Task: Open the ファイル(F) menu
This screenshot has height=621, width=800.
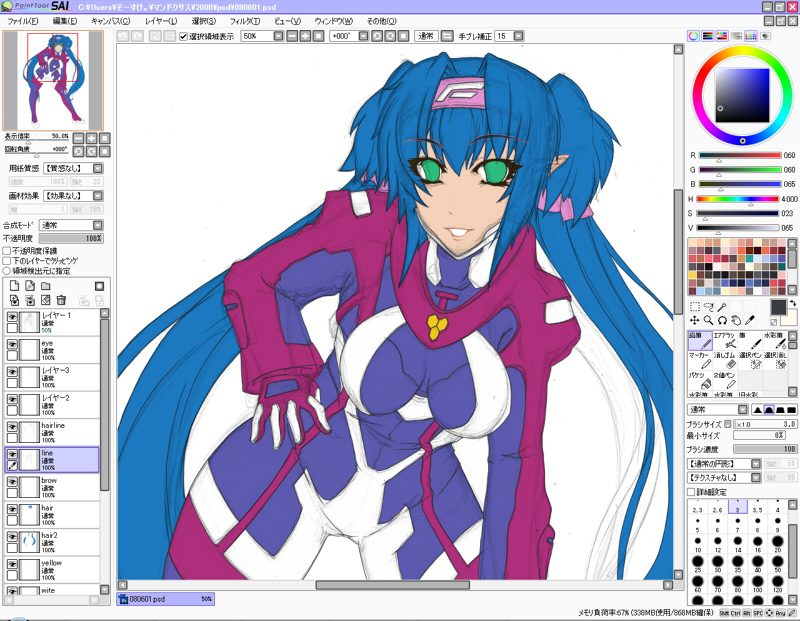Action: point(23,21)
